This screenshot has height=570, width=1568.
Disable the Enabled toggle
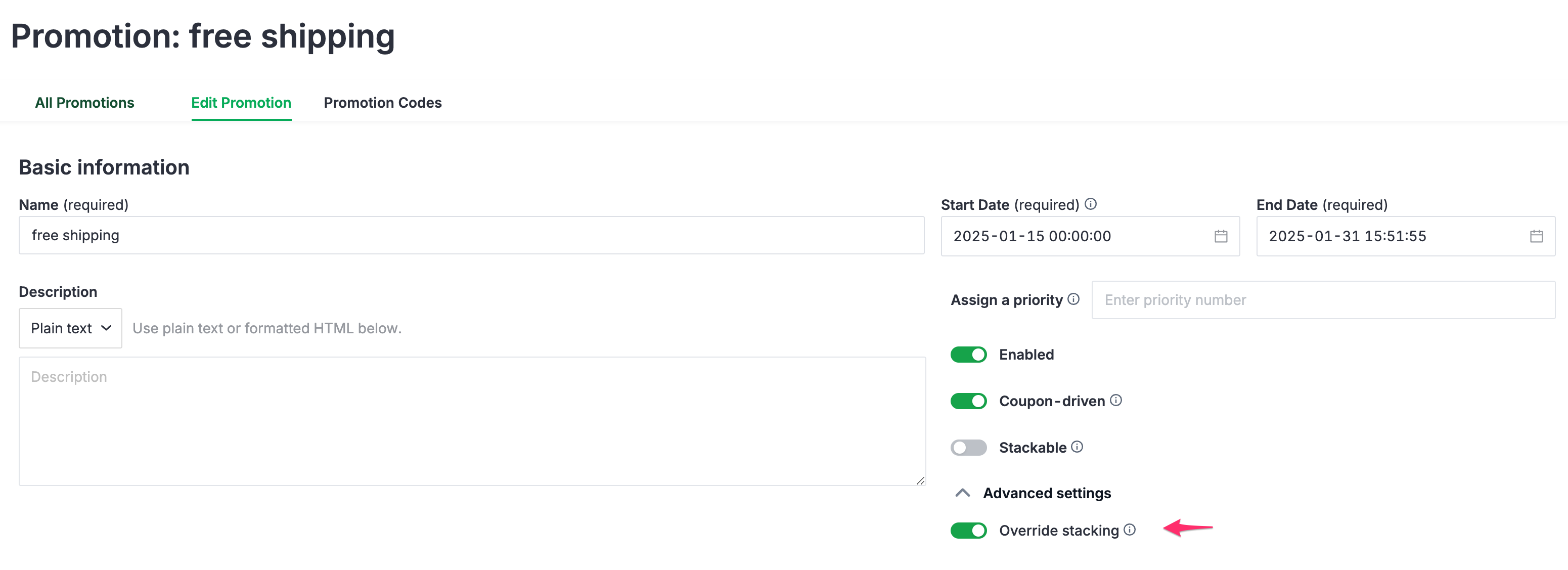coord(968,355)
